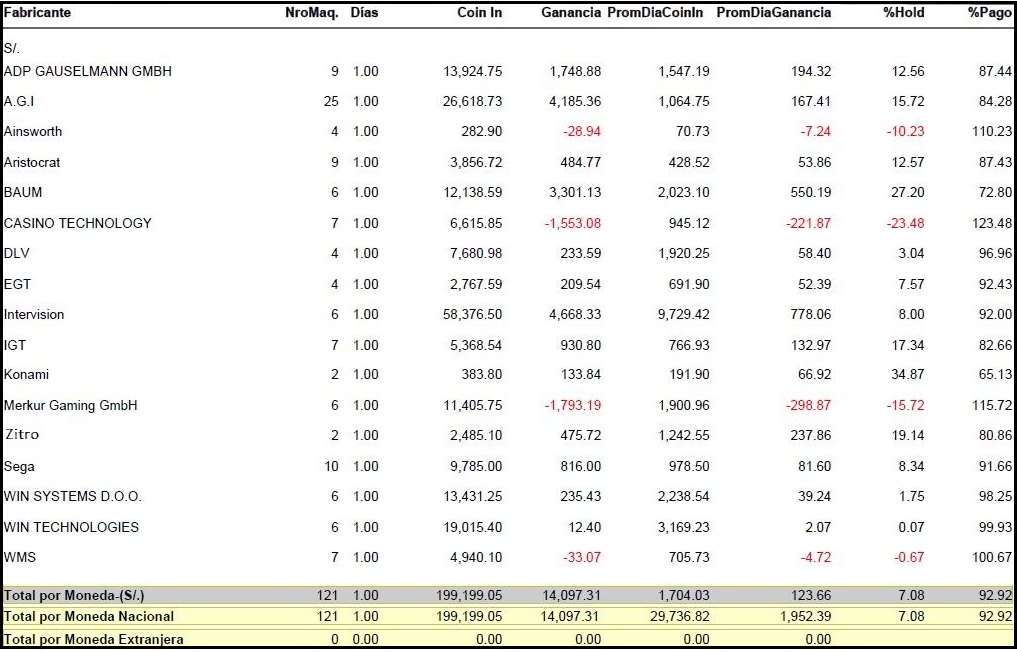The width and height of the screenshot is (1017, 652).
Task: Click Moneda Nacional PromDiaCoinIn total 29,736.82
Action: [x=680, y=616]
